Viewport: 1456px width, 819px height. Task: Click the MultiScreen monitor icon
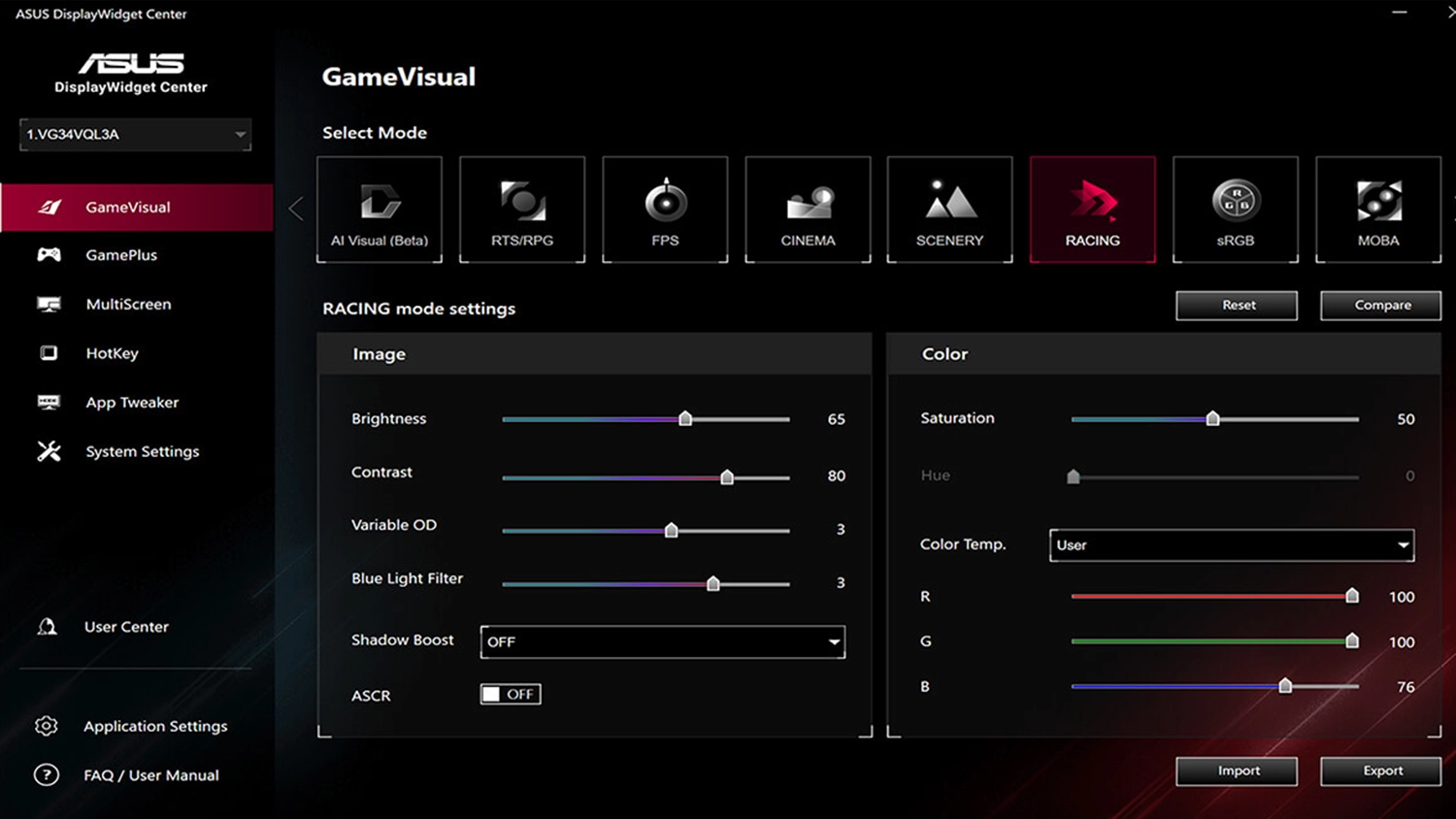pyautogui.click(x=49, y=304)
